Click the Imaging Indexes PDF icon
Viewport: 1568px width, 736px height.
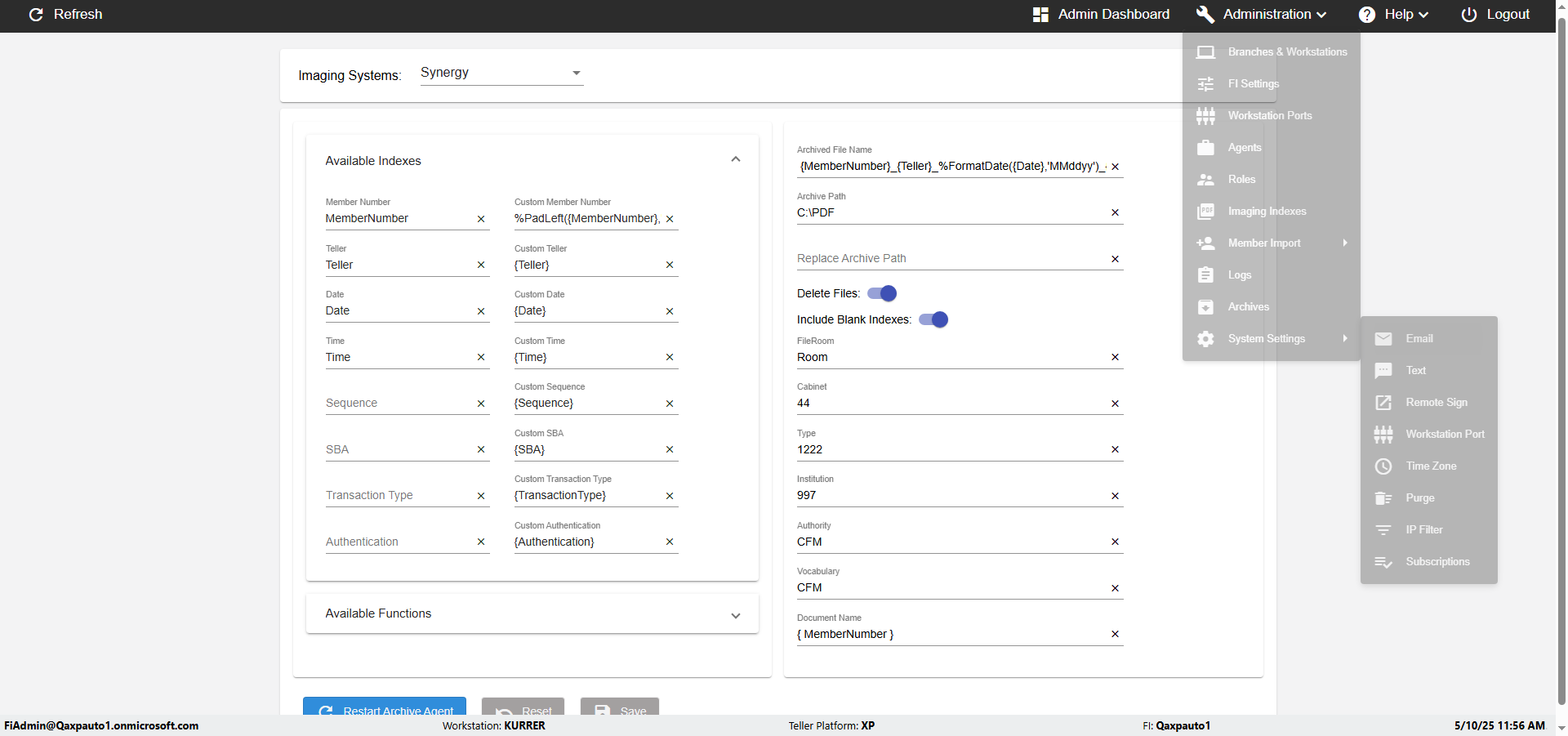click(x=1205, y=212)
